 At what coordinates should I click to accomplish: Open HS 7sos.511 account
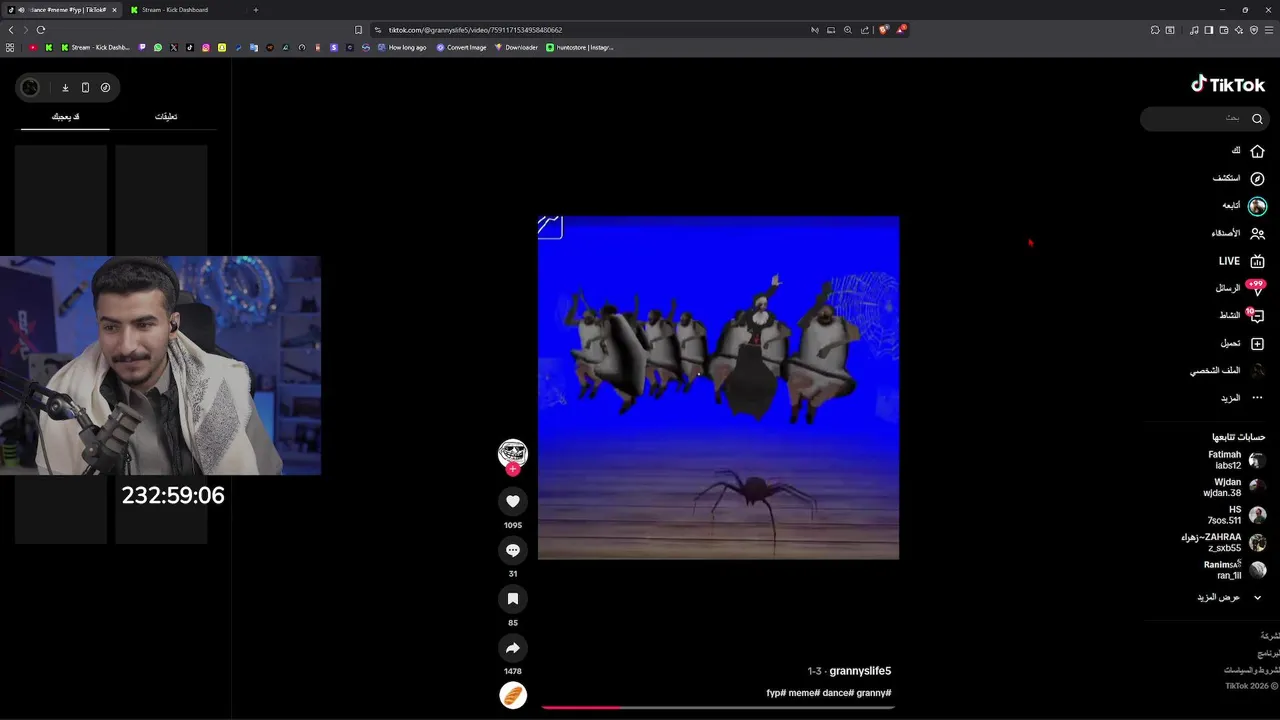coord(1236,515)
